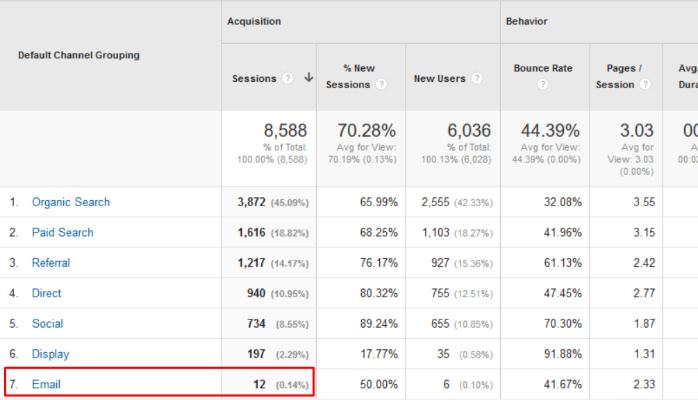Click Direct new users 755
The image size is (698, 400).
coord(440,293)
